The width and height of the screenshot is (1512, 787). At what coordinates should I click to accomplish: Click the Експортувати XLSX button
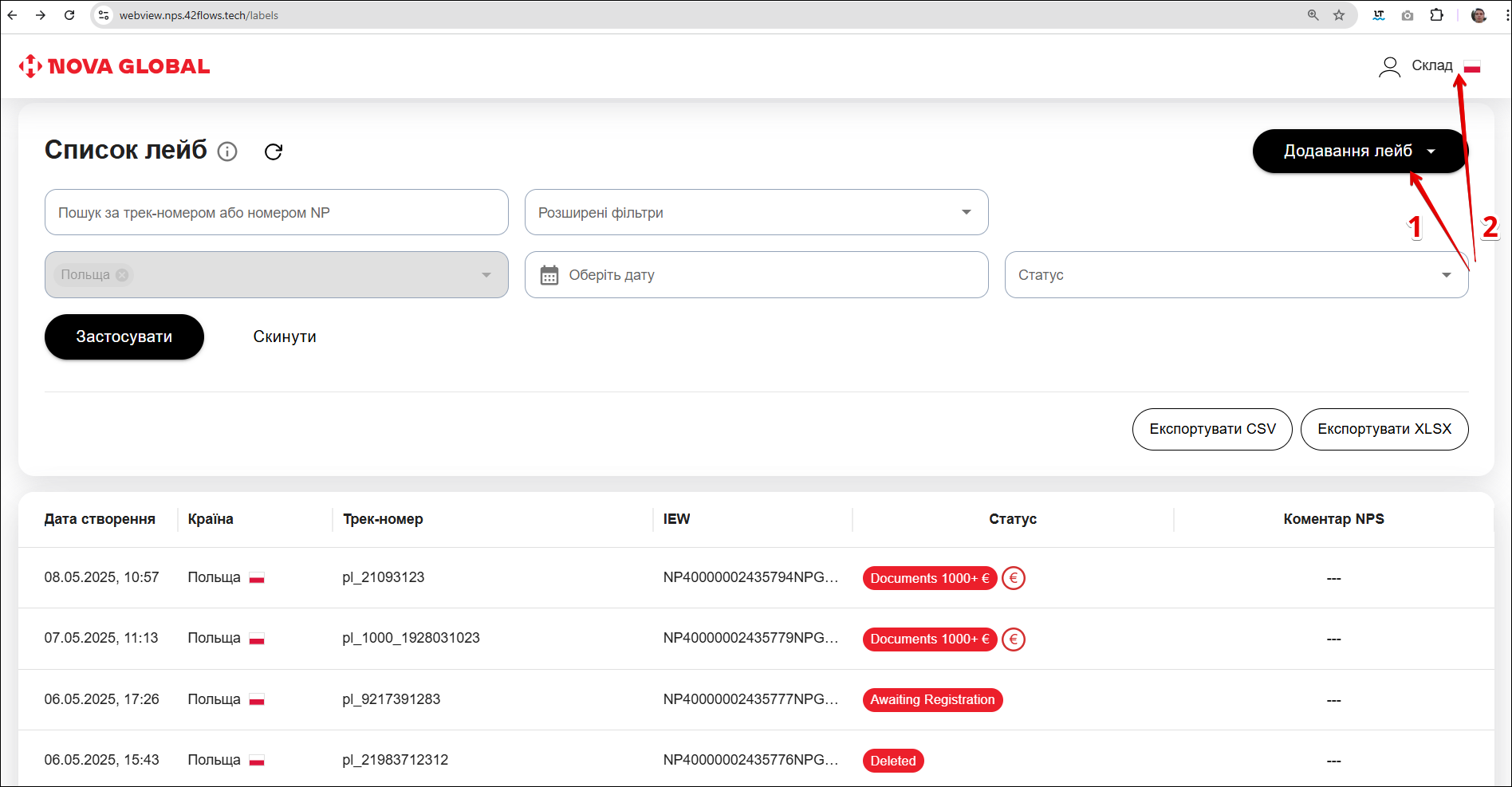coord(1384,429)
